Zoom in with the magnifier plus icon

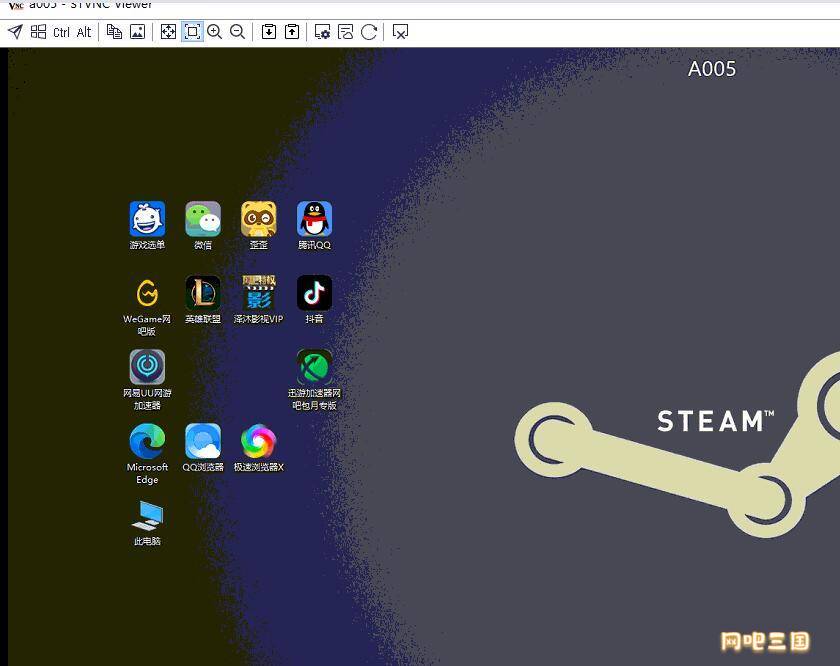pos(215,32)
